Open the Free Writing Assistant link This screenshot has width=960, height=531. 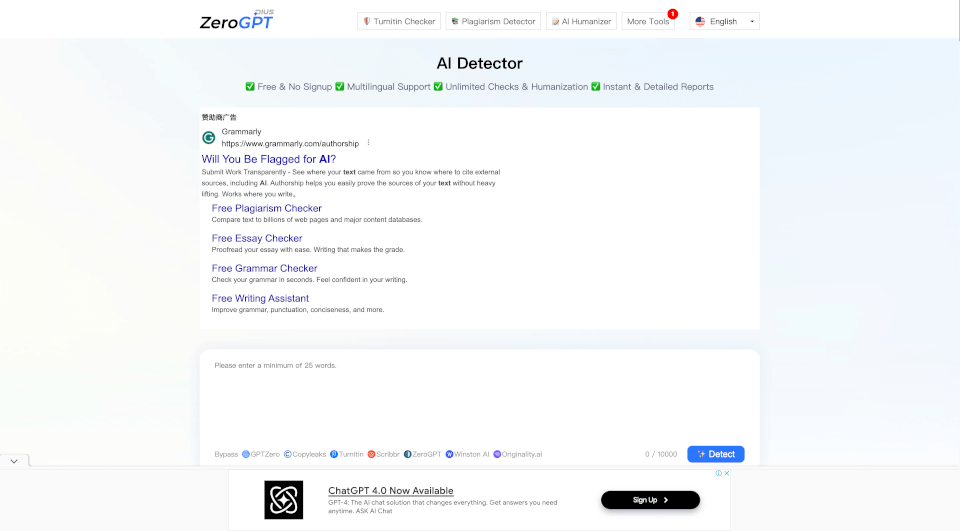click(x=260, y=298)
